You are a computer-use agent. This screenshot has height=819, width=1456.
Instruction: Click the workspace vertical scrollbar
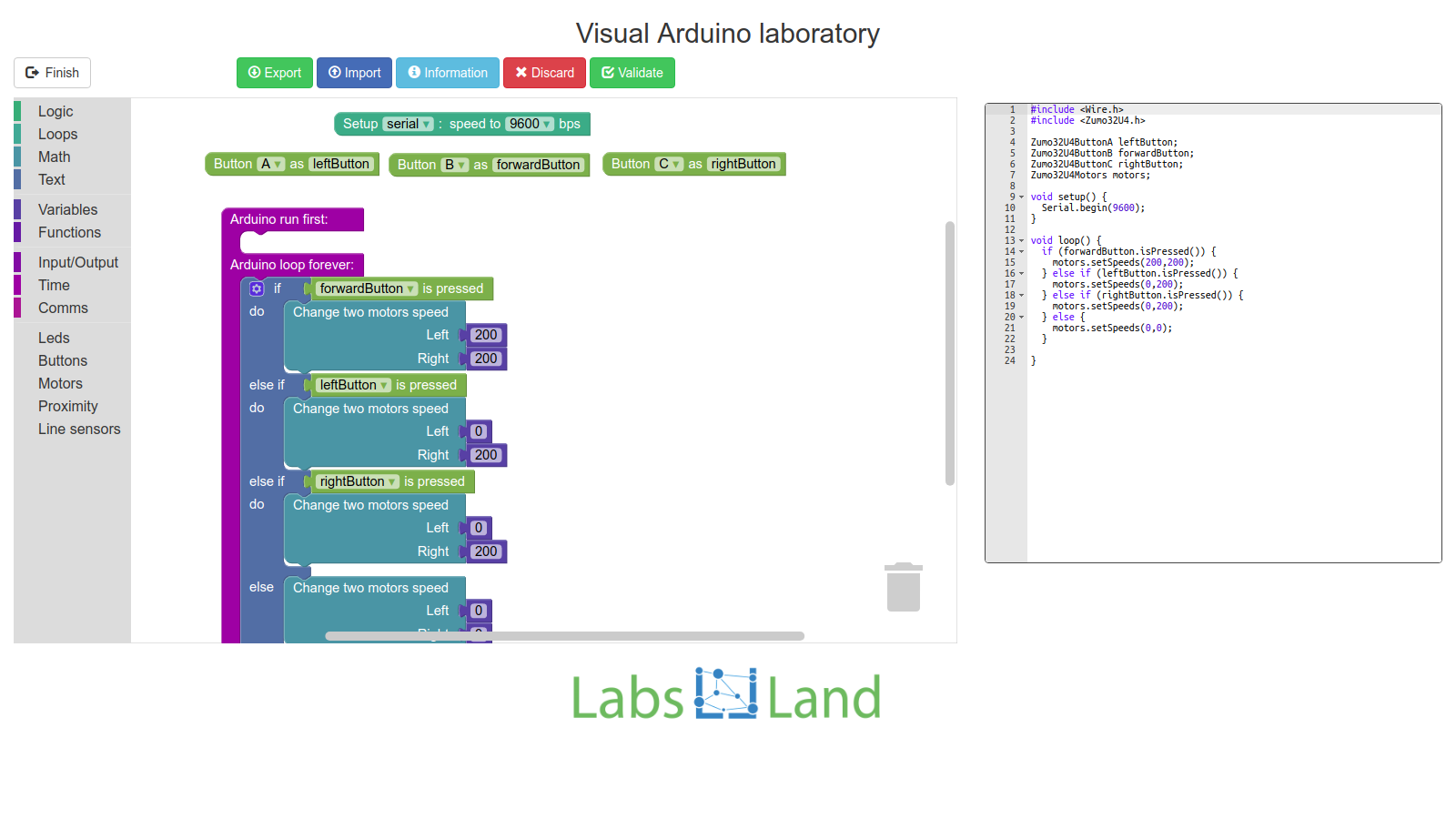point(950,353)
